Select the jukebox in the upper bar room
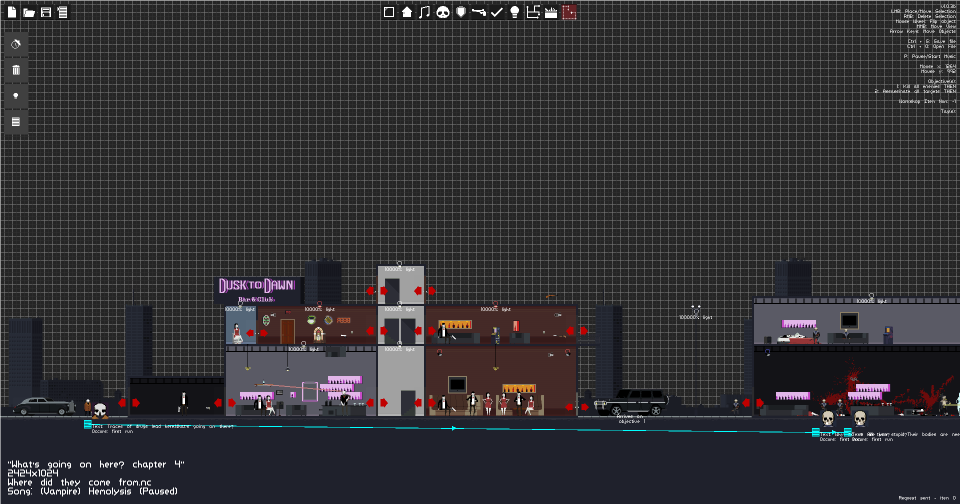 318,334
